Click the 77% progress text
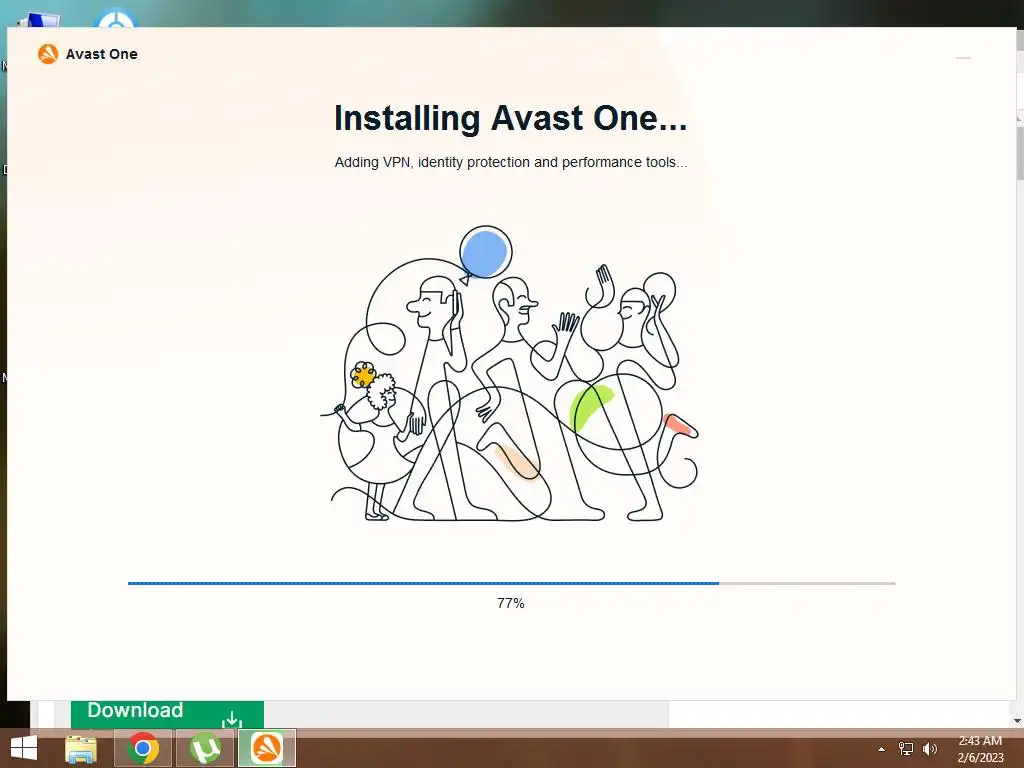This screenshot has height=768, width=1024. 511,603
